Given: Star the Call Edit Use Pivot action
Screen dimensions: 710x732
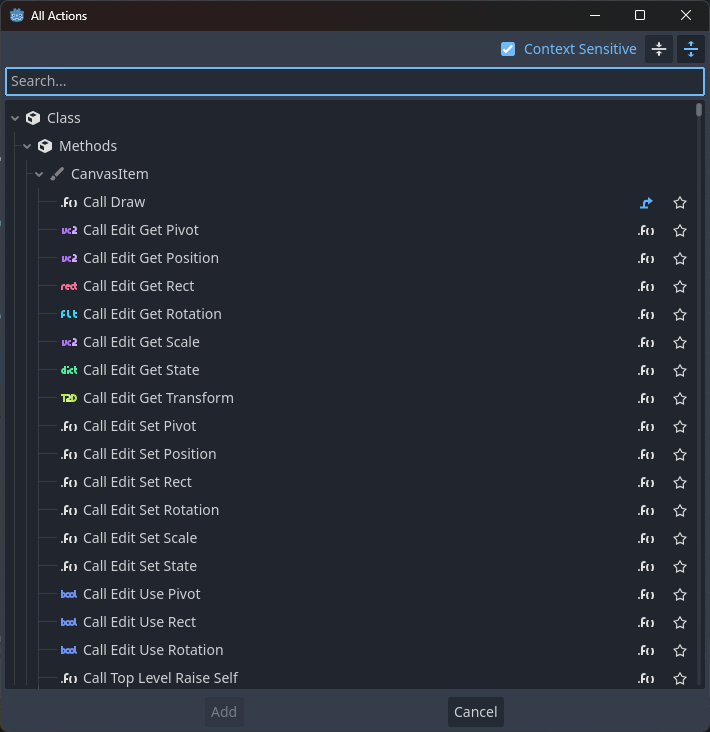Looking at the screenshot, I should 680,595.
